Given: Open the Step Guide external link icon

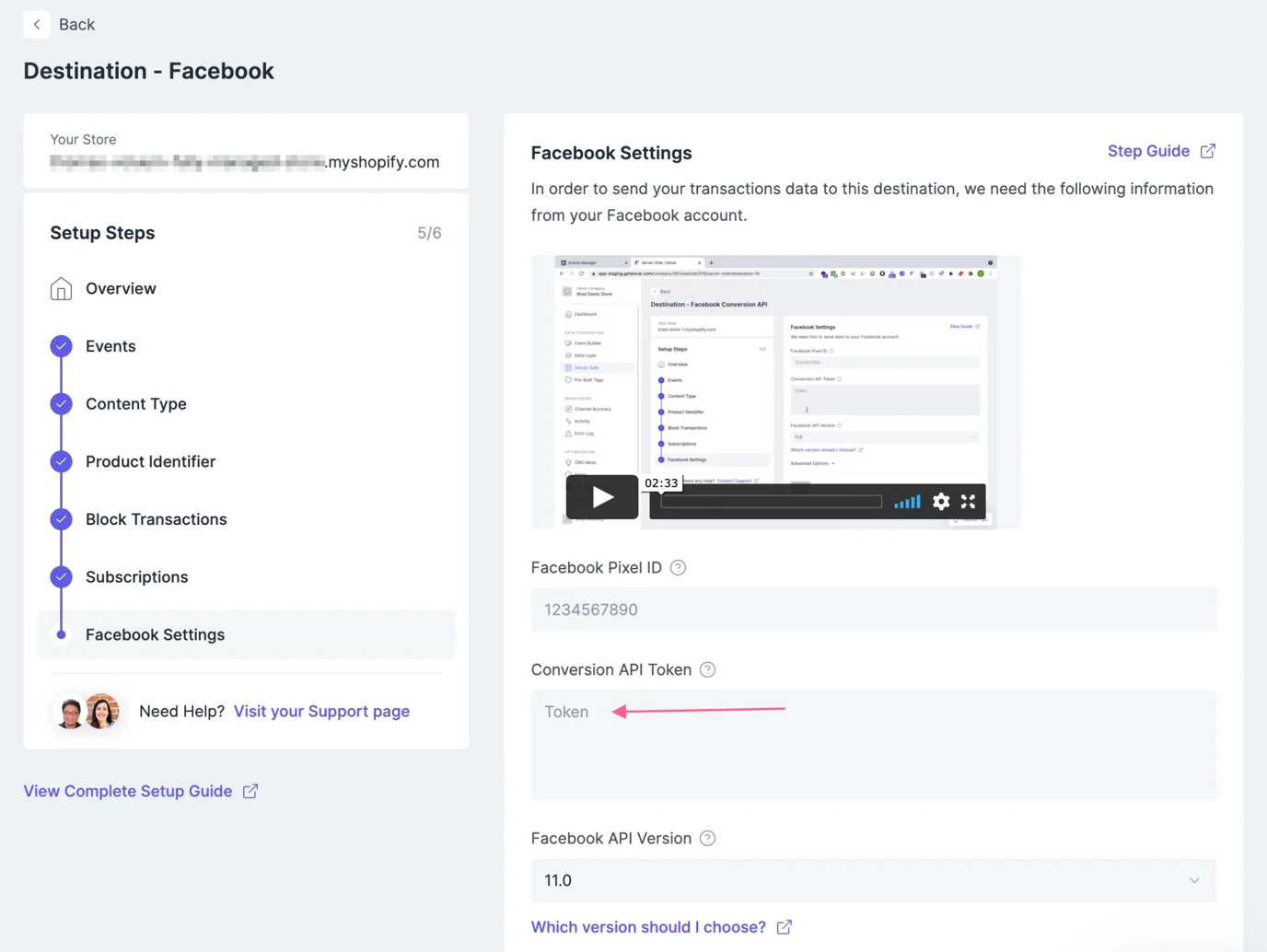Looking at the screenshot, I should coord(1207,151).
